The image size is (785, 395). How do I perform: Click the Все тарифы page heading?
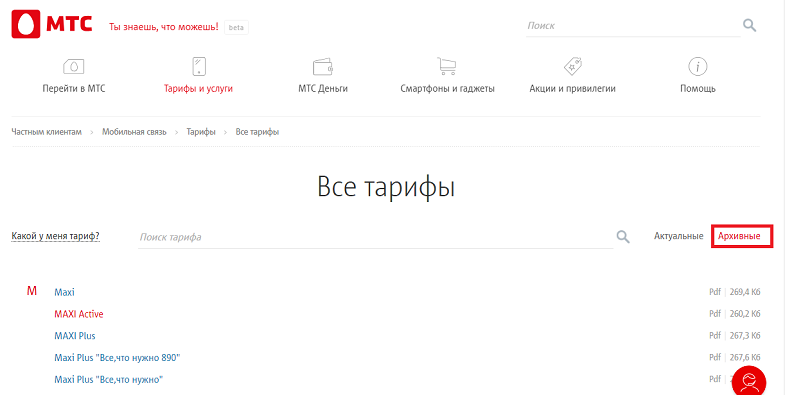[x=386, y=187]
